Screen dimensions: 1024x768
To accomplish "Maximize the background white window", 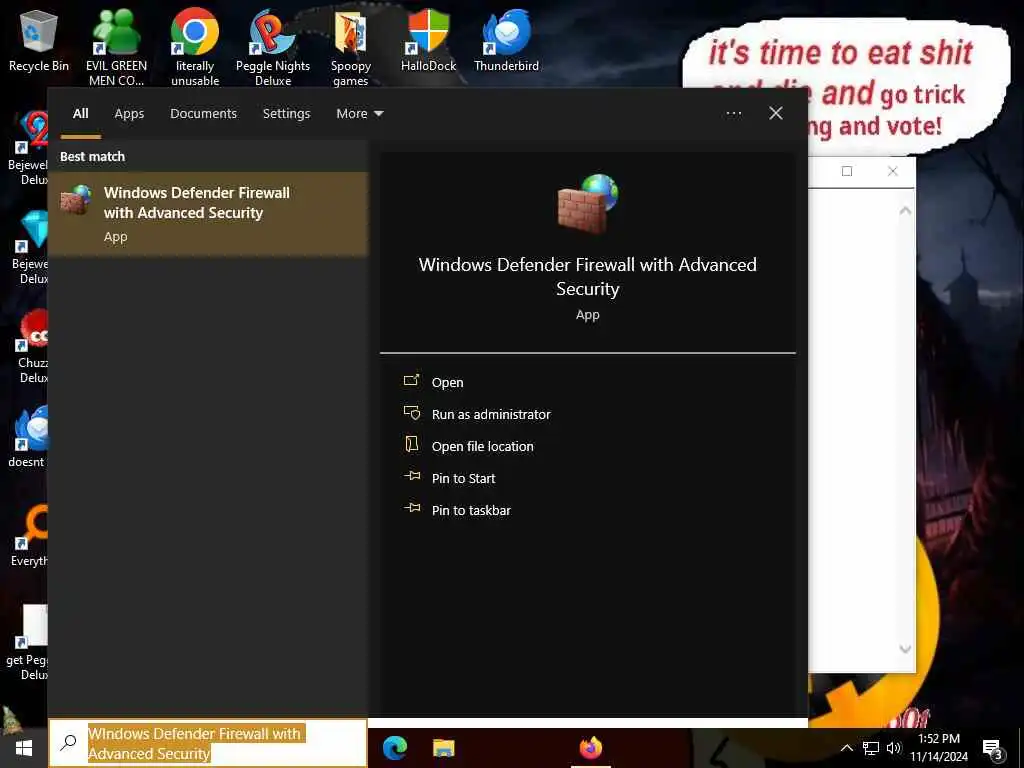I will (847, 171).
